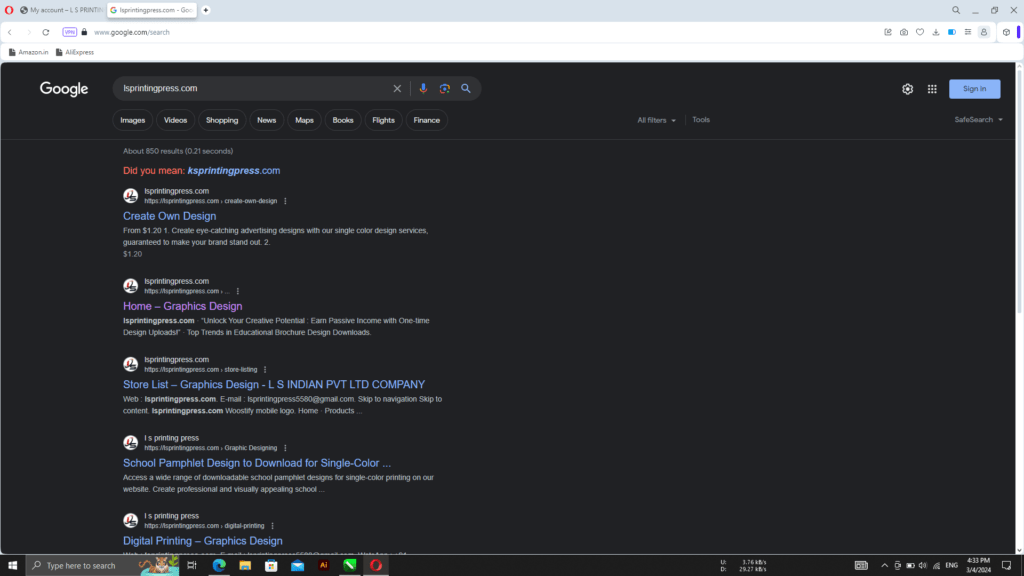
Task: Open more options for Digital Printing result
Action: click(x=272, y=526)
